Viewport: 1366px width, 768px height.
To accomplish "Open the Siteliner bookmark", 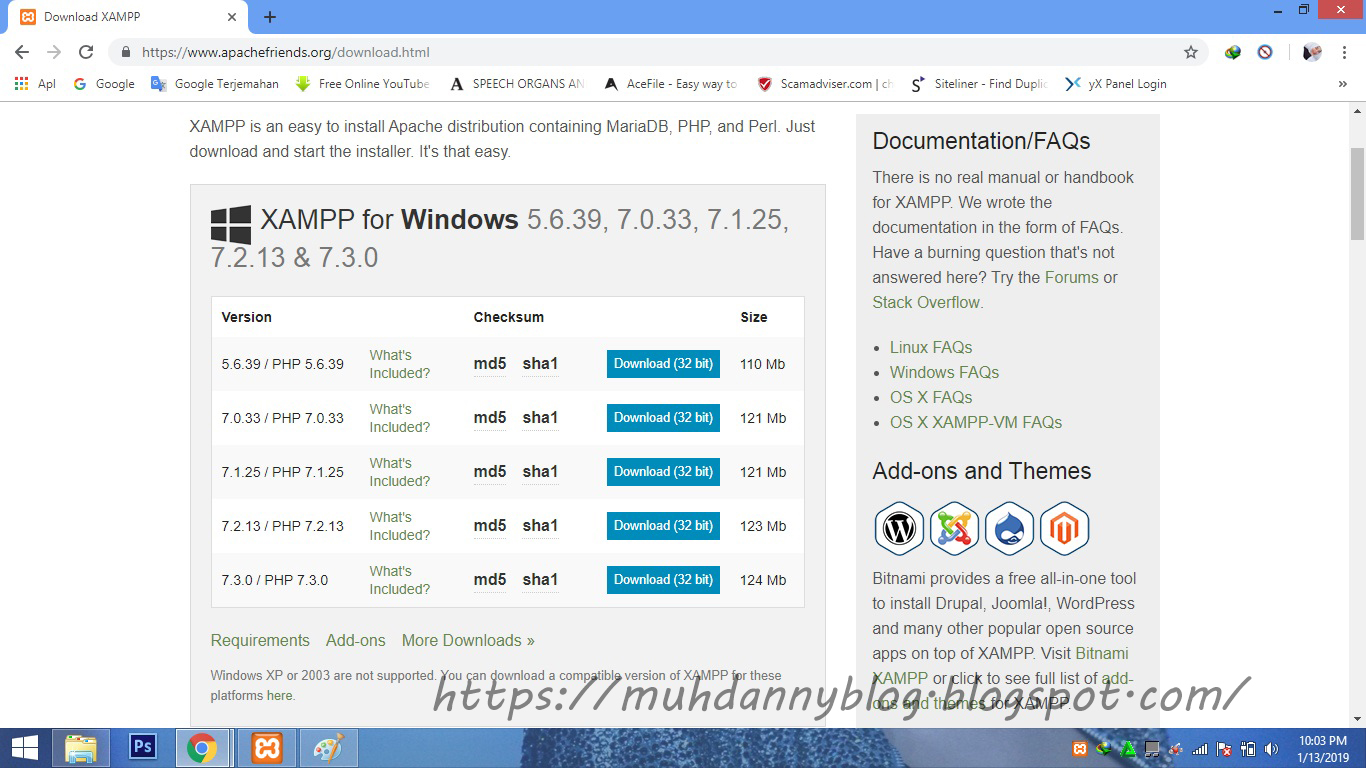I will pyautogui.click(x=979, y=84).
